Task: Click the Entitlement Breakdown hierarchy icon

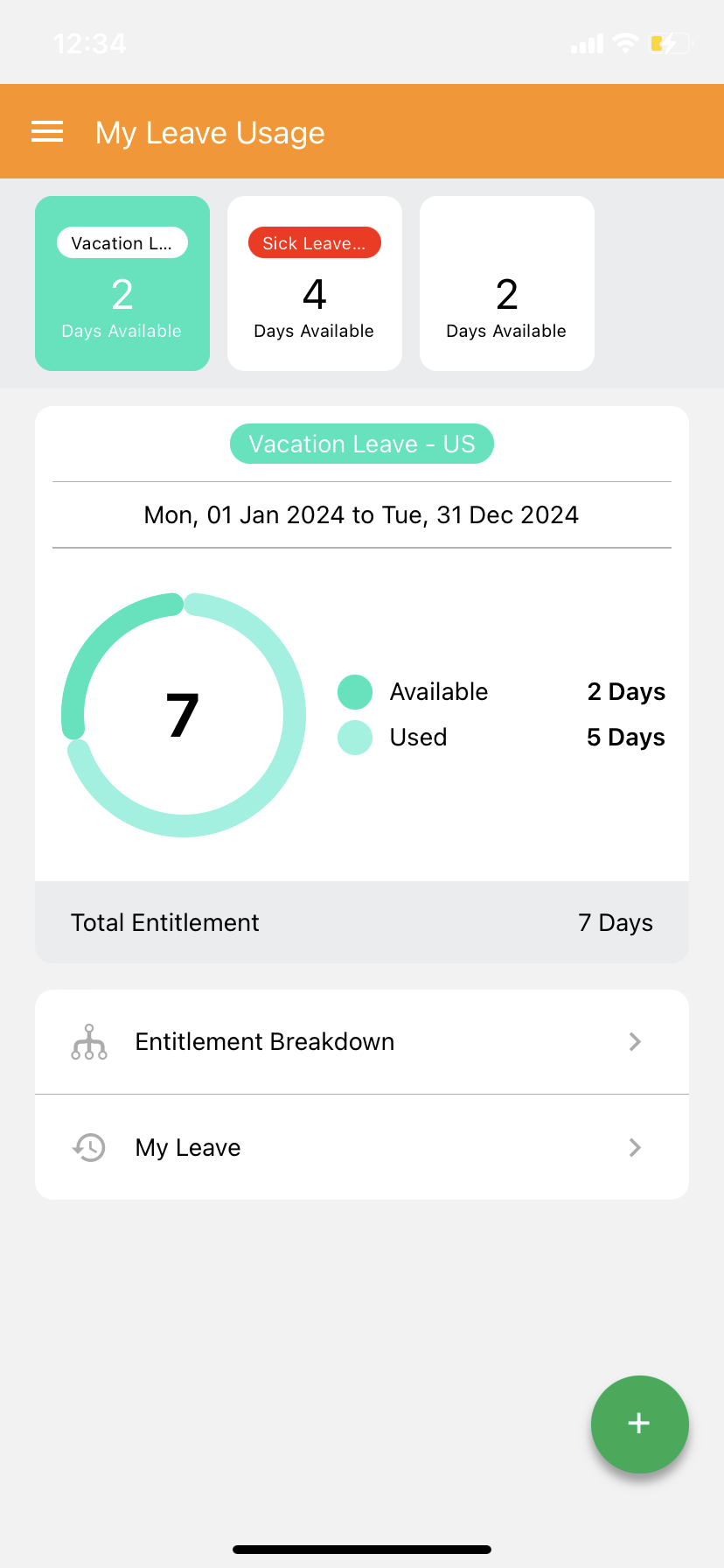Action: coord(89,1042)
